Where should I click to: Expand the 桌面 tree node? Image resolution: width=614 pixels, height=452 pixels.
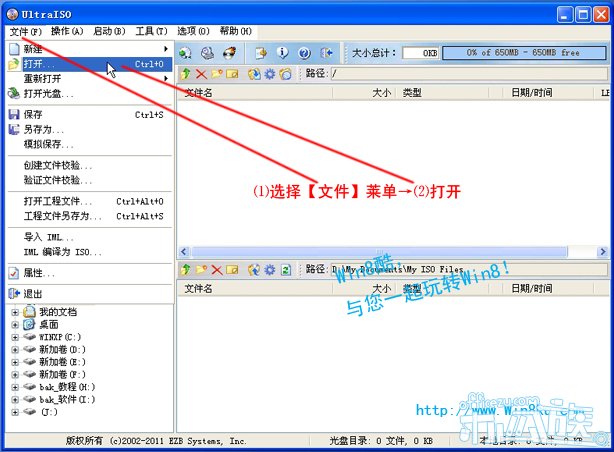pos(15,325)
